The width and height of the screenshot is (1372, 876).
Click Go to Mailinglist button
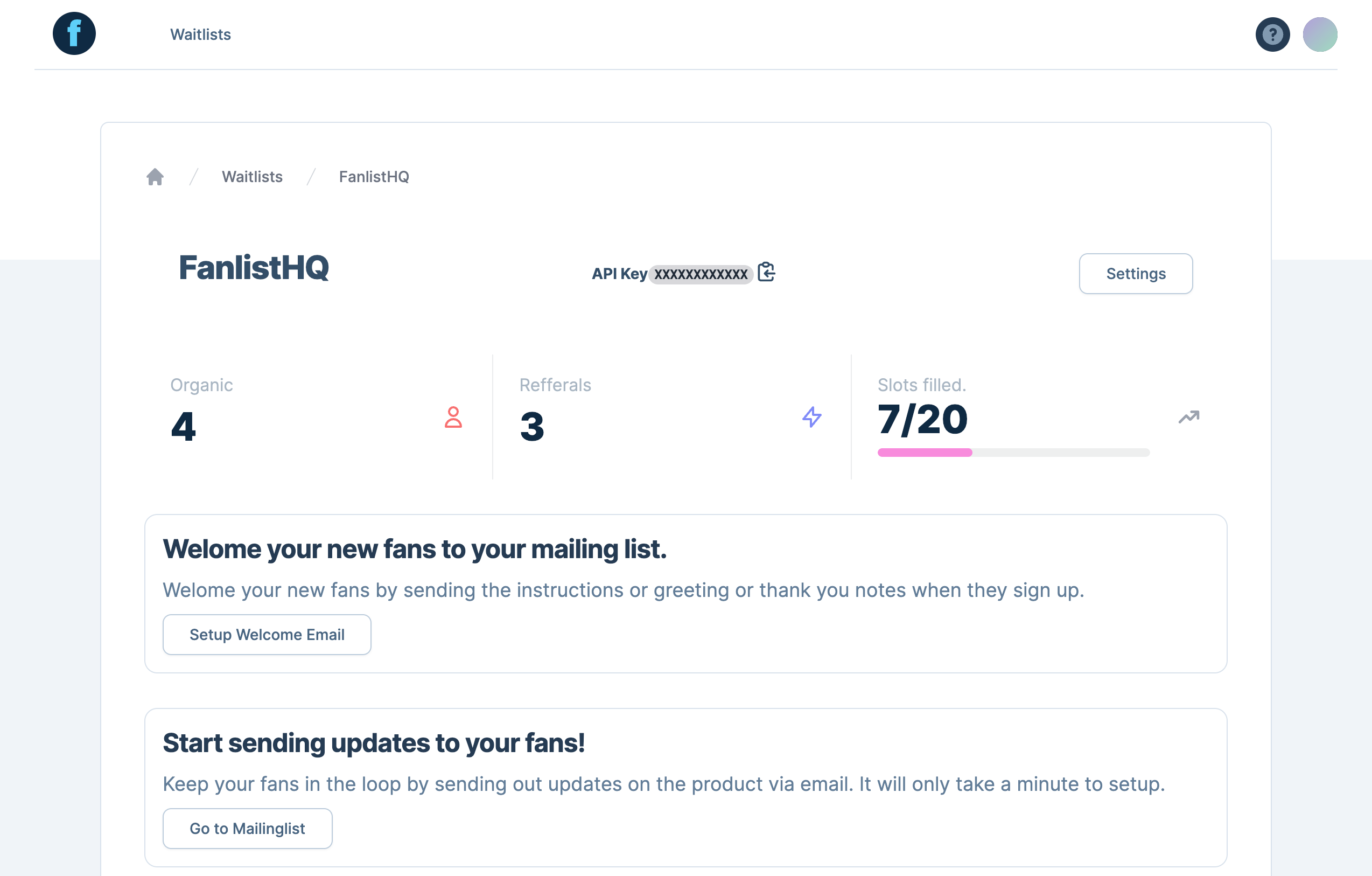[247, 828]
